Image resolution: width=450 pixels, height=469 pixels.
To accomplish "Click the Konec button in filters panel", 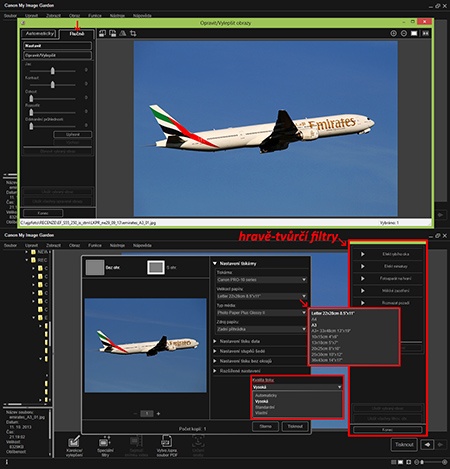I will tap(387, 430).
